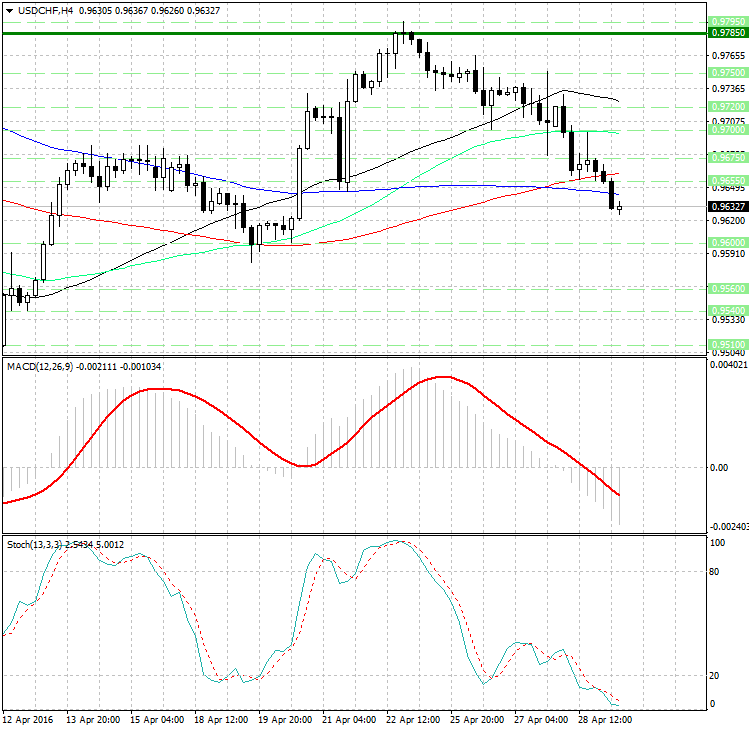
Task: Click the 18 Apr 12:00 time label
Action: tap(221, 719)
